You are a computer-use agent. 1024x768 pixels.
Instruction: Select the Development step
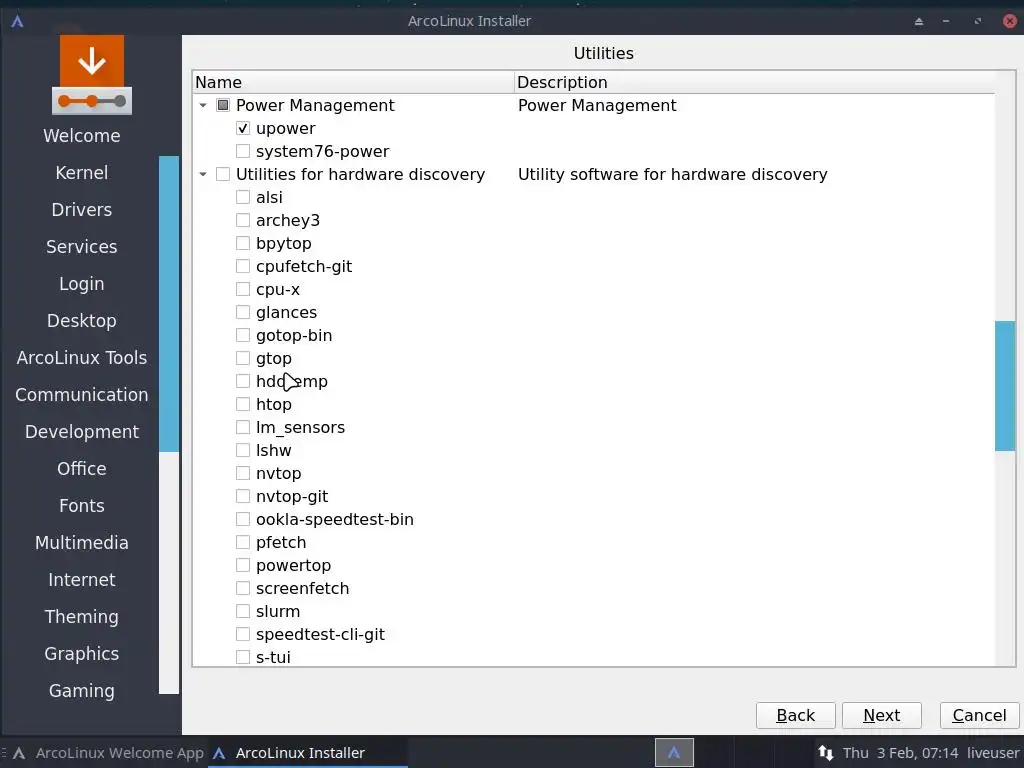click(82, 432)
